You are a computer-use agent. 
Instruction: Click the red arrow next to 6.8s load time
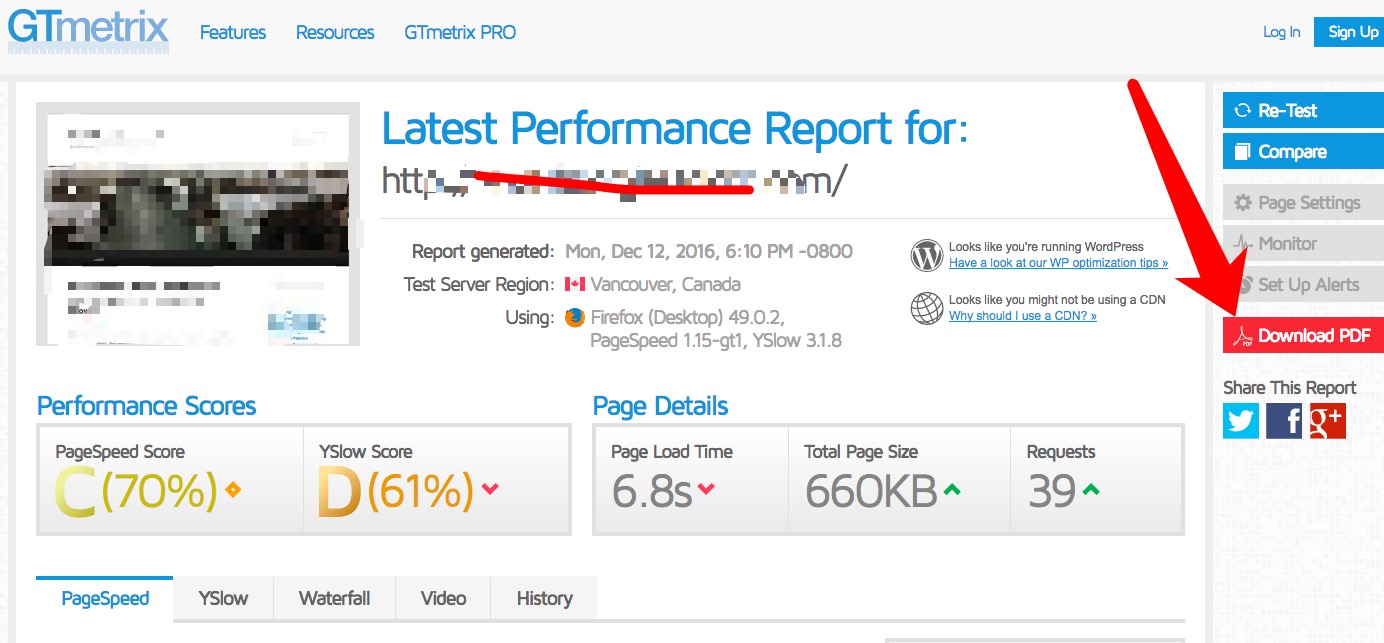(706, 489)
